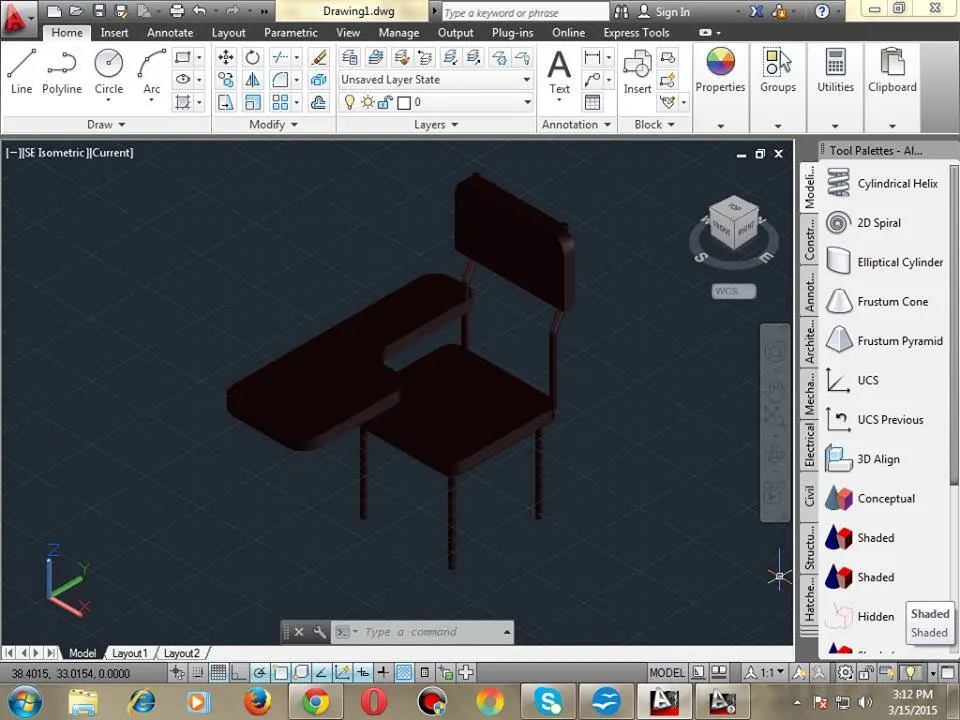Click the Insert block icon

[637, 72]
